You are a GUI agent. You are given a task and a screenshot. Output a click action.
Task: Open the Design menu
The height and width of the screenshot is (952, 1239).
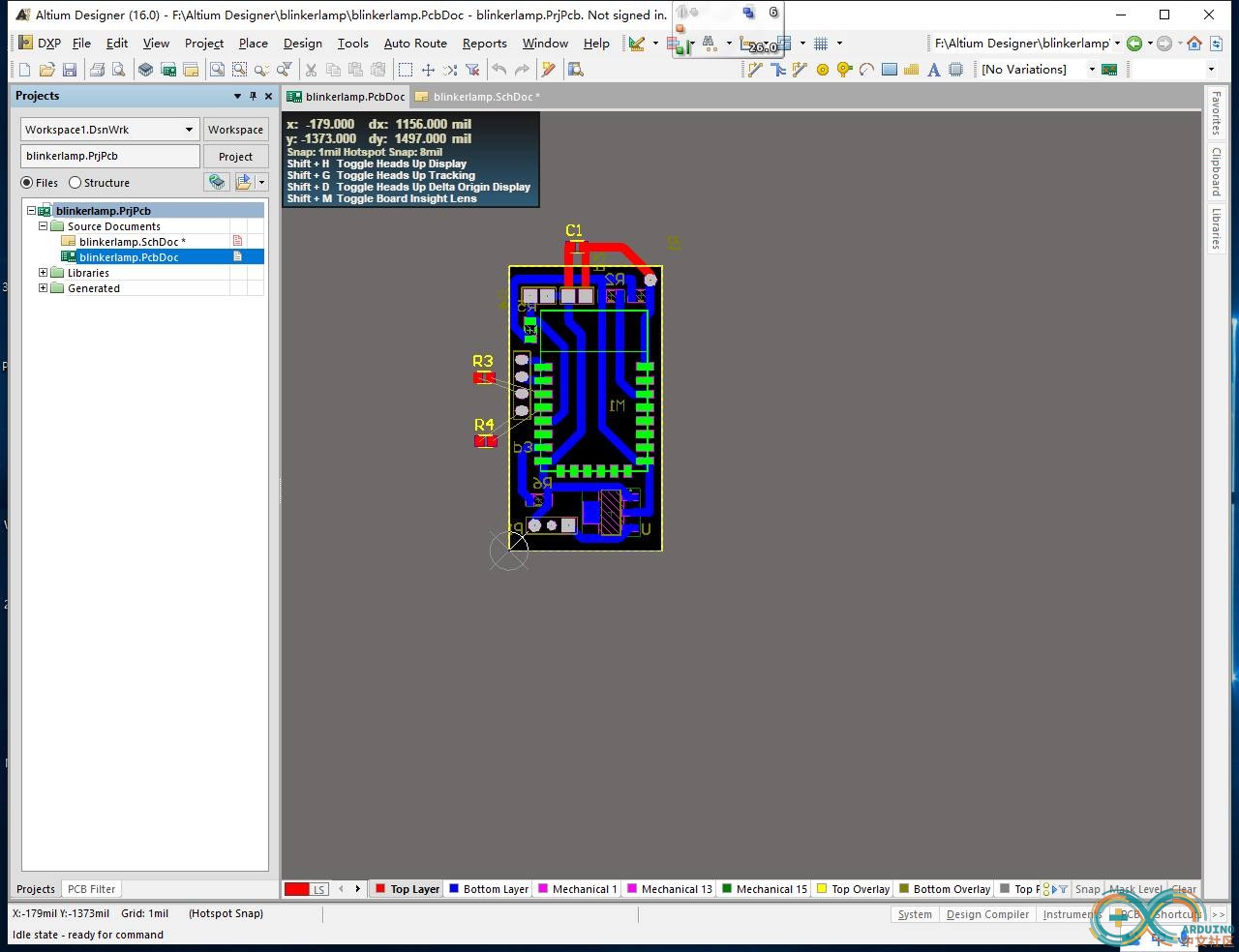(x=303, y=44)
